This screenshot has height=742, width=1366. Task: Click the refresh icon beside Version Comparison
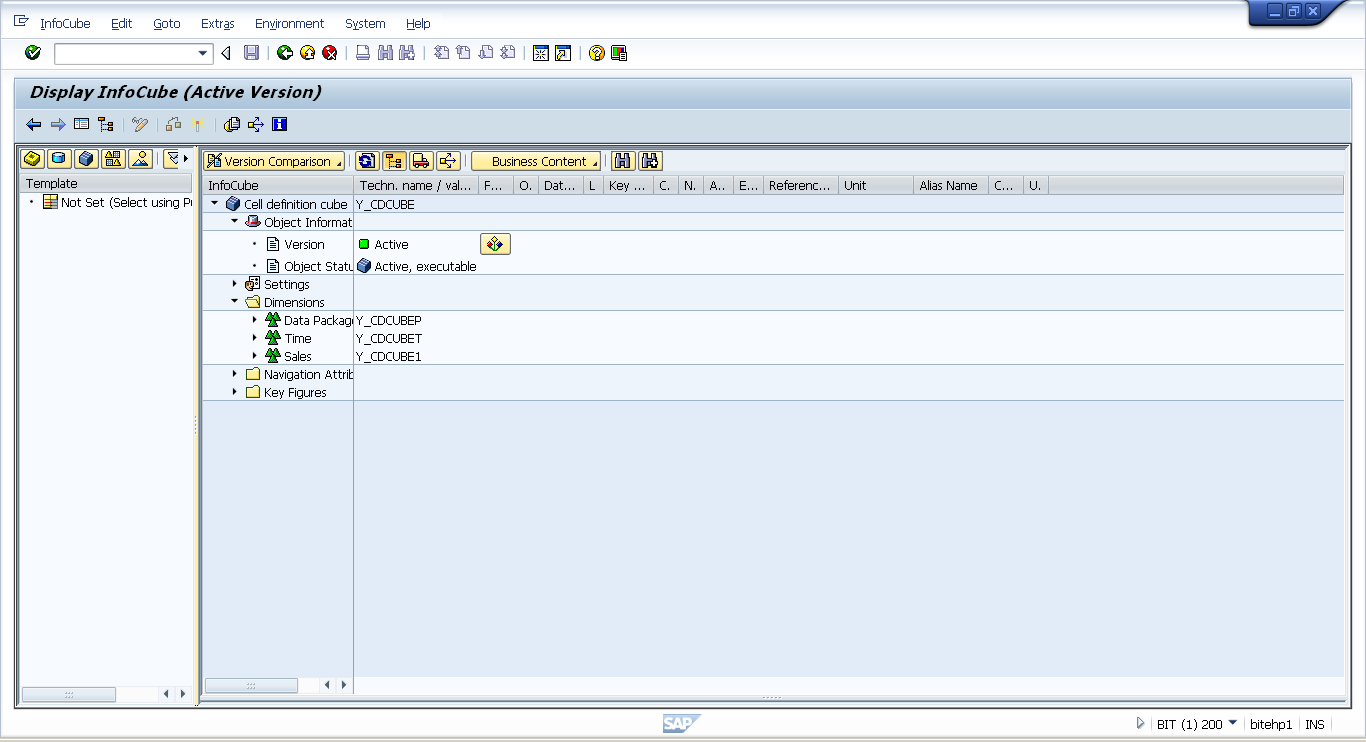(x=367, y=161)
